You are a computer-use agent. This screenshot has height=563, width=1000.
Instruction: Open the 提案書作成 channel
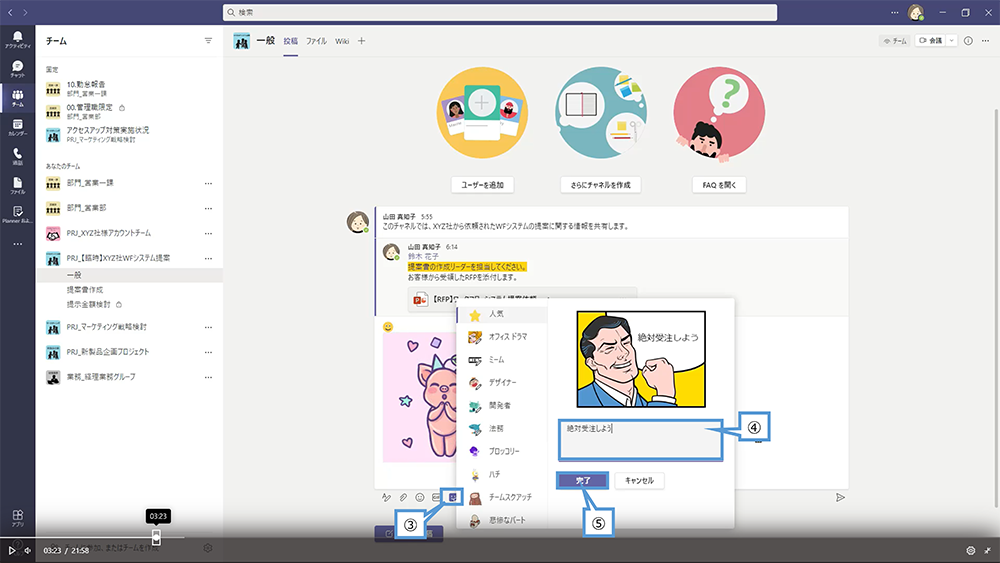tap(85, 289)
